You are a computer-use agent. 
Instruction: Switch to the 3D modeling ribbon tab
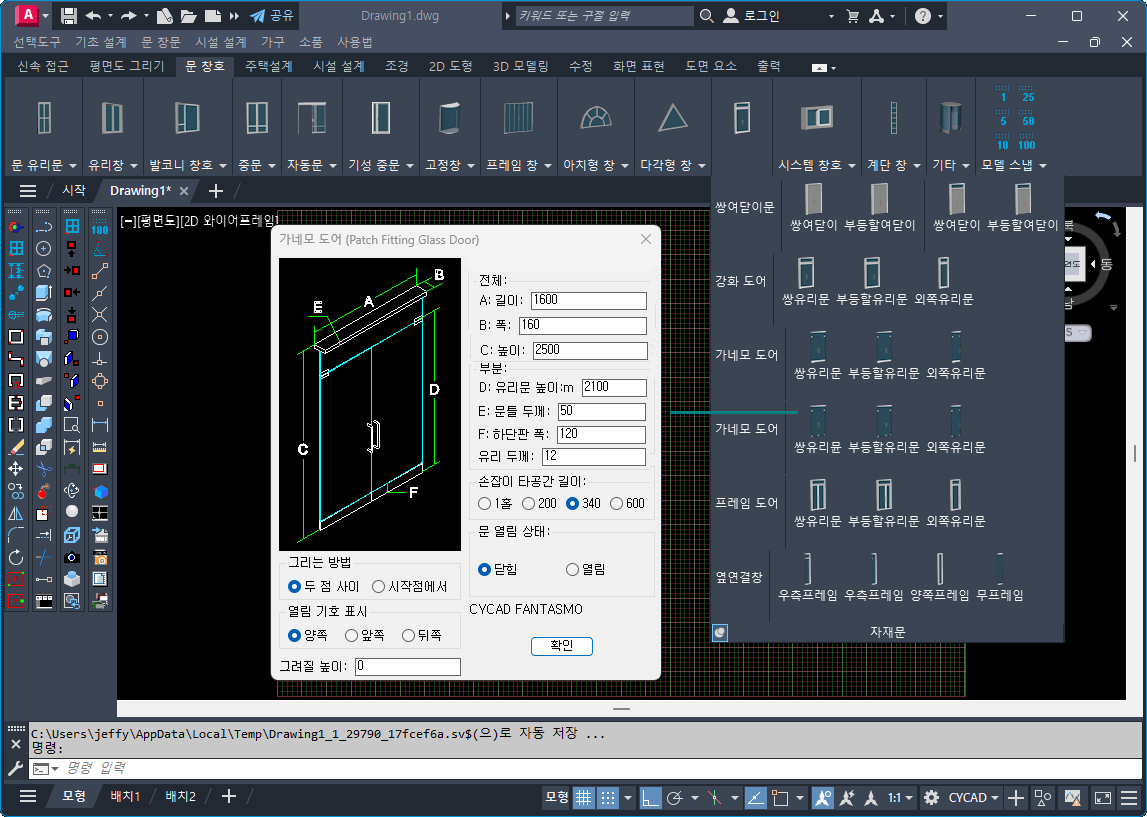click(x=520, y=66)
